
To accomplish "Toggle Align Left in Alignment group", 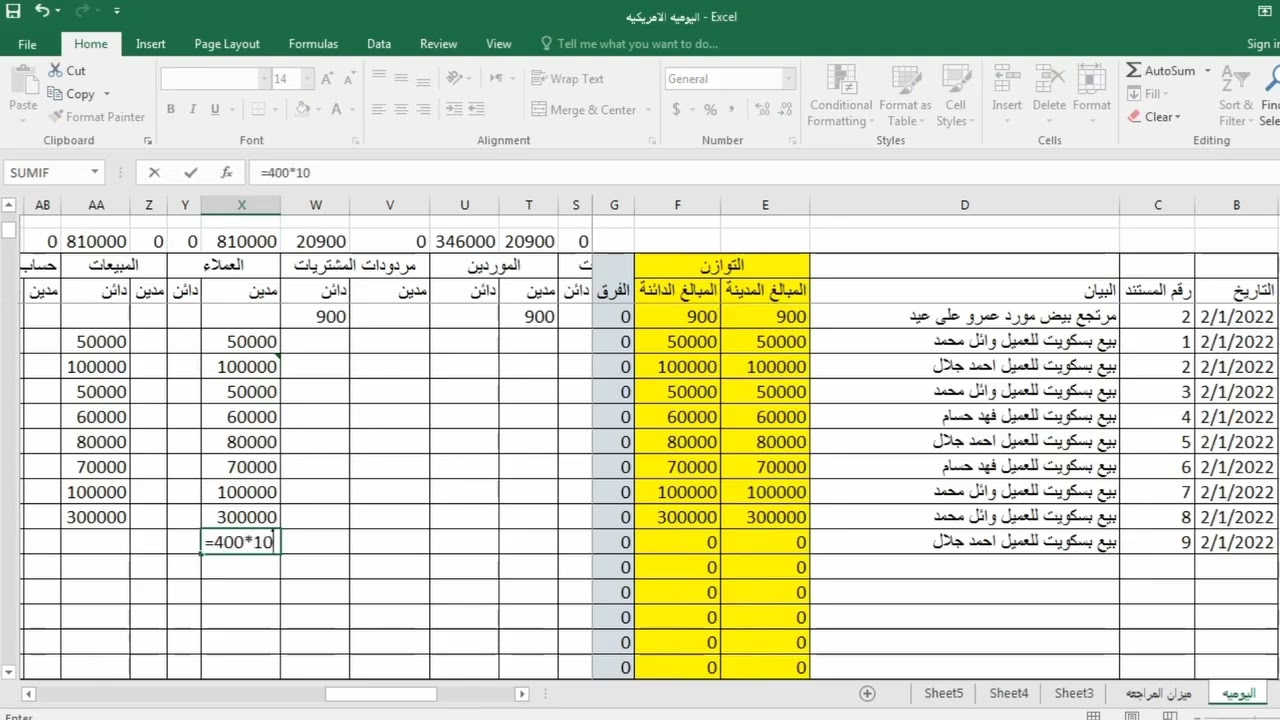I will pyautogui.click(x=378, y=110).
